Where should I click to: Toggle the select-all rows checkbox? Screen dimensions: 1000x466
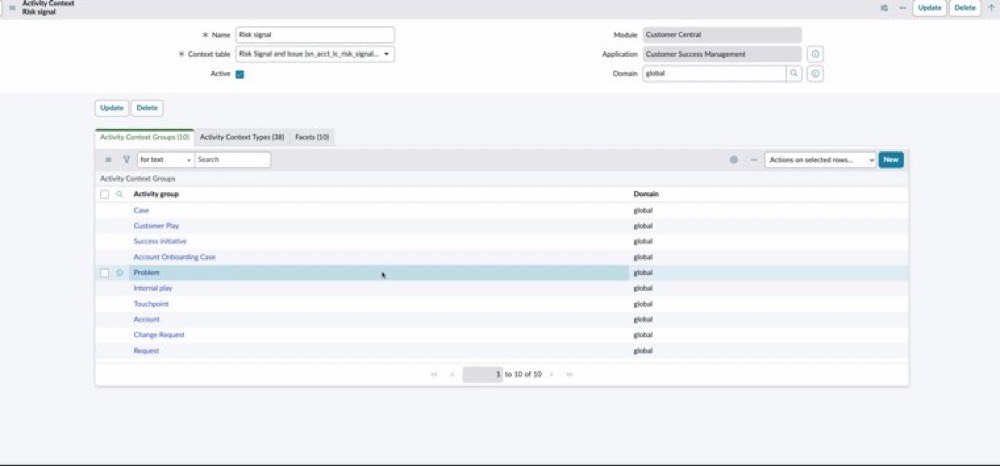(105, 194)
